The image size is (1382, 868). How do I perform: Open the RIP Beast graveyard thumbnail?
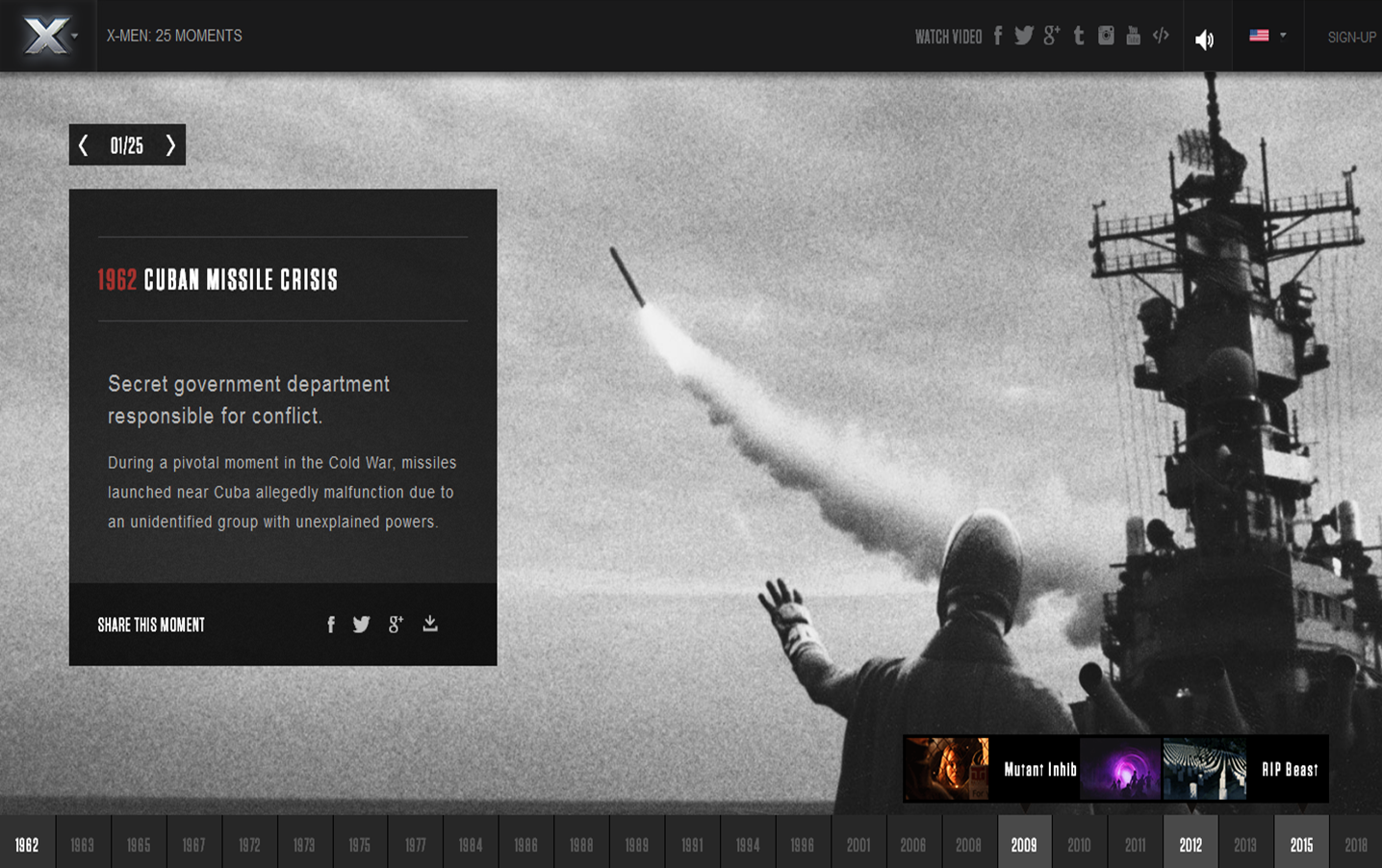(x=1205, y=769)
